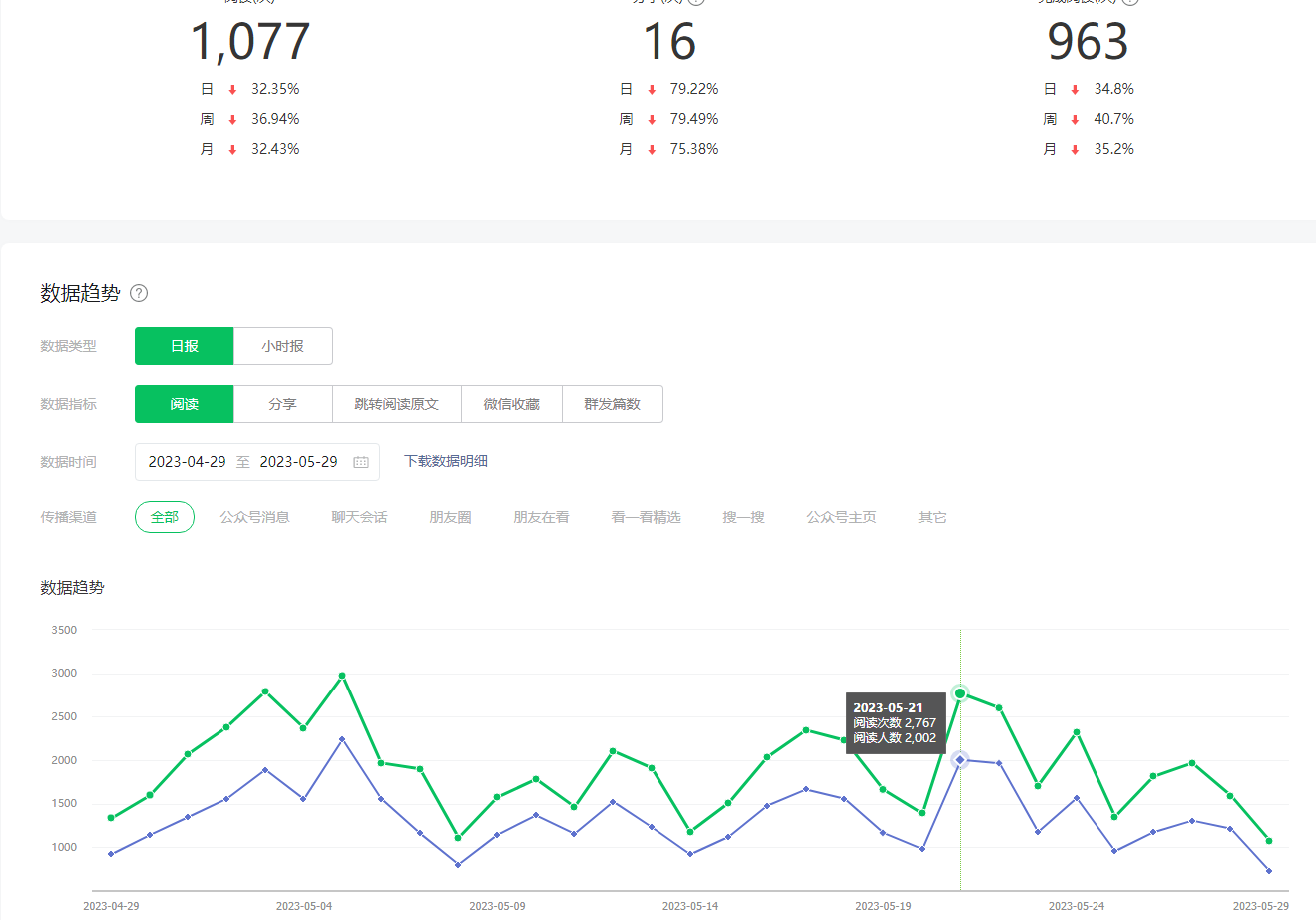Switch metric to 分享
Screen dimensions: 1316x920
[x=283, y=404]
